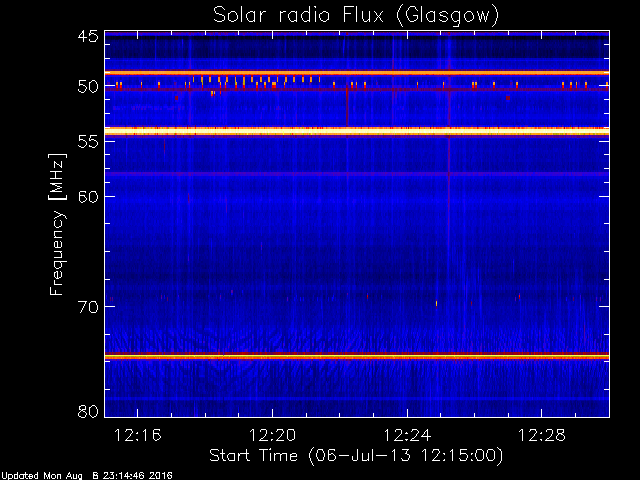Click the 12:28 time tick label
The image size is (640, 480).
[542, 435]
